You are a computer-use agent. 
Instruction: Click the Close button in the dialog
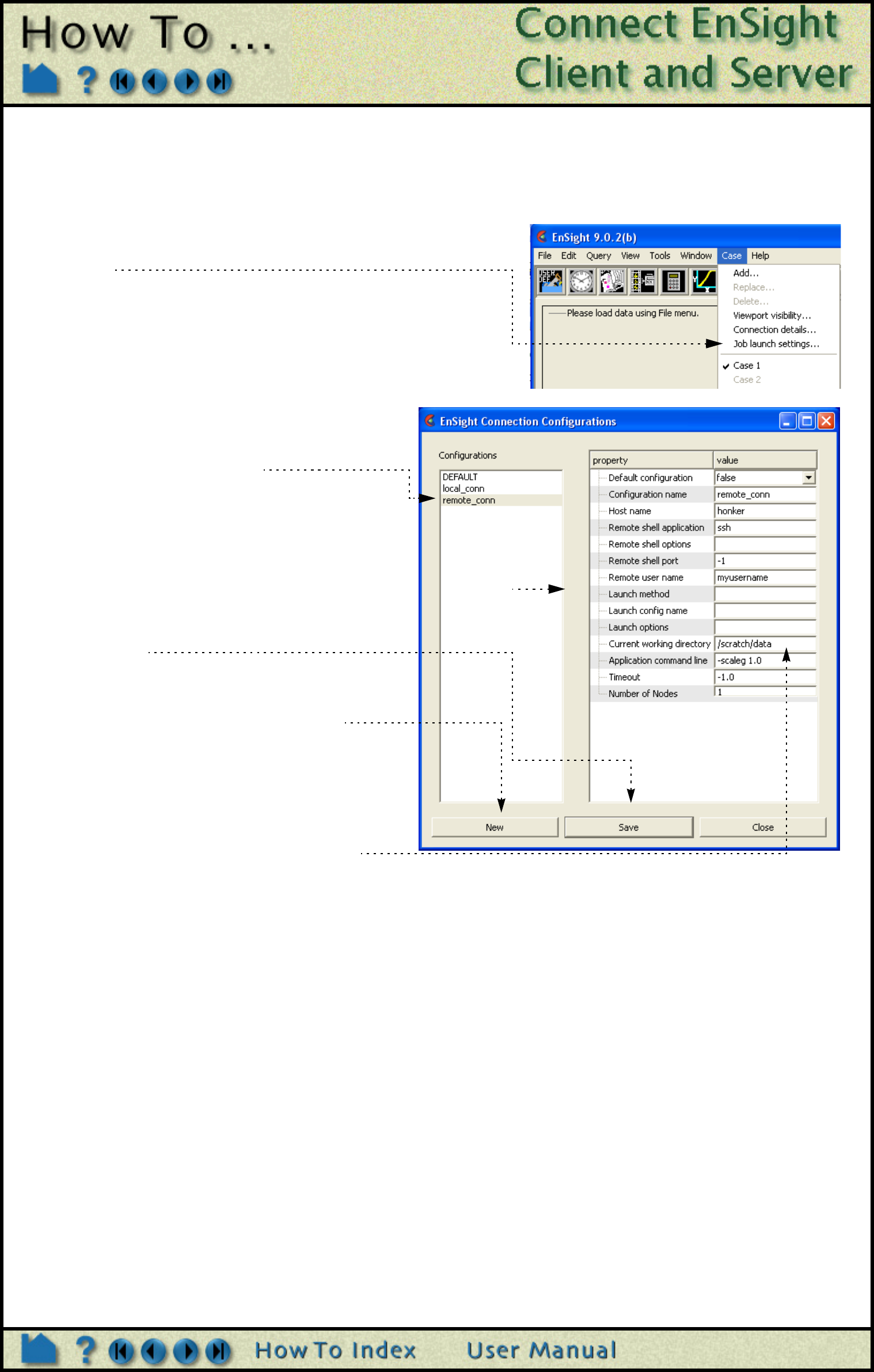(x=763, y=827)
